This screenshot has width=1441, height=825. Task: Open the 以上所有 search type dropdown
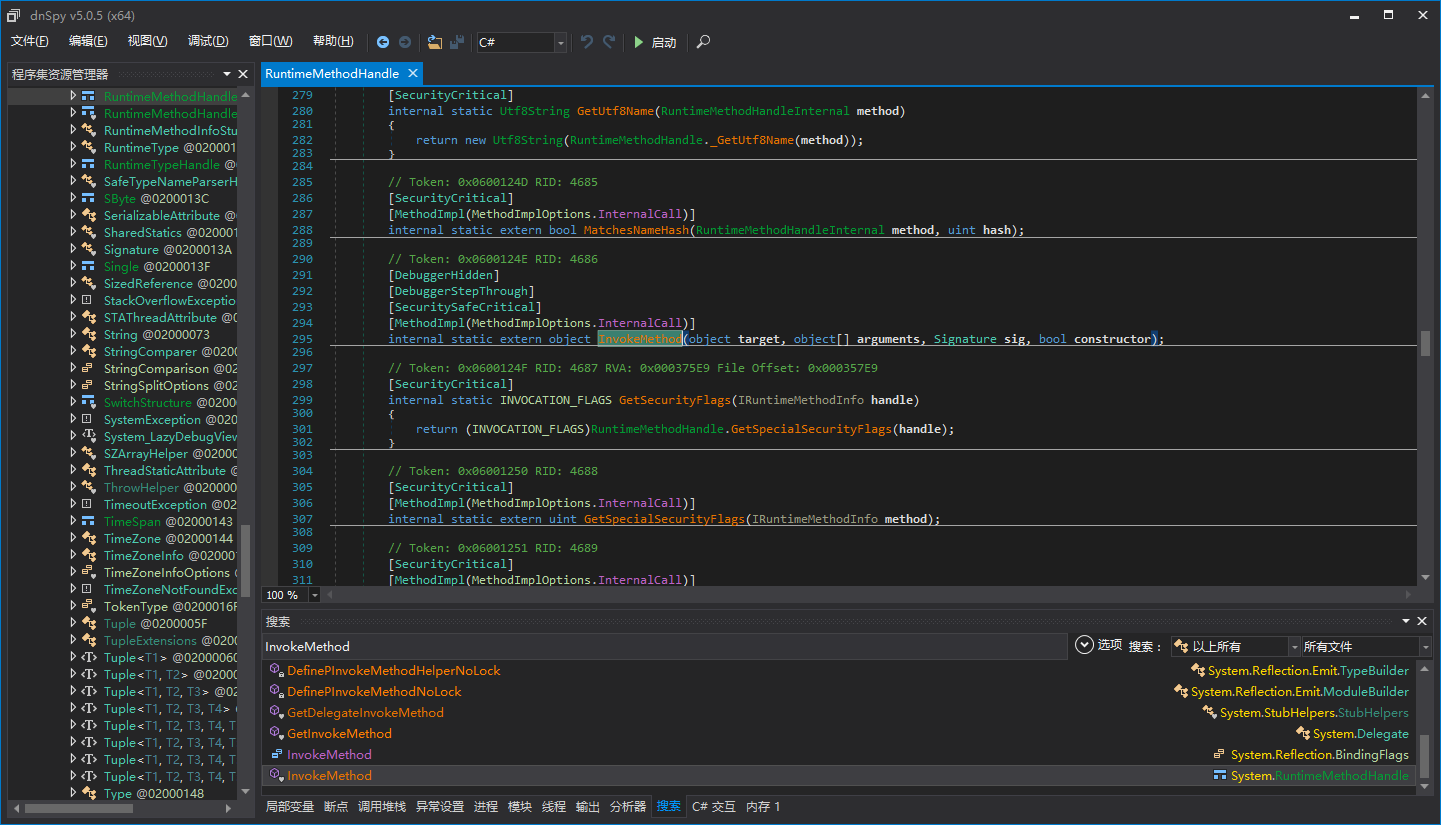coord(1294,647)
